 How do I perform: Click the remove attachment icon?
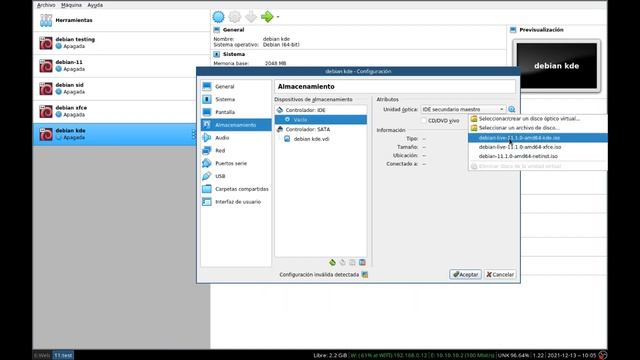(362, 262)
